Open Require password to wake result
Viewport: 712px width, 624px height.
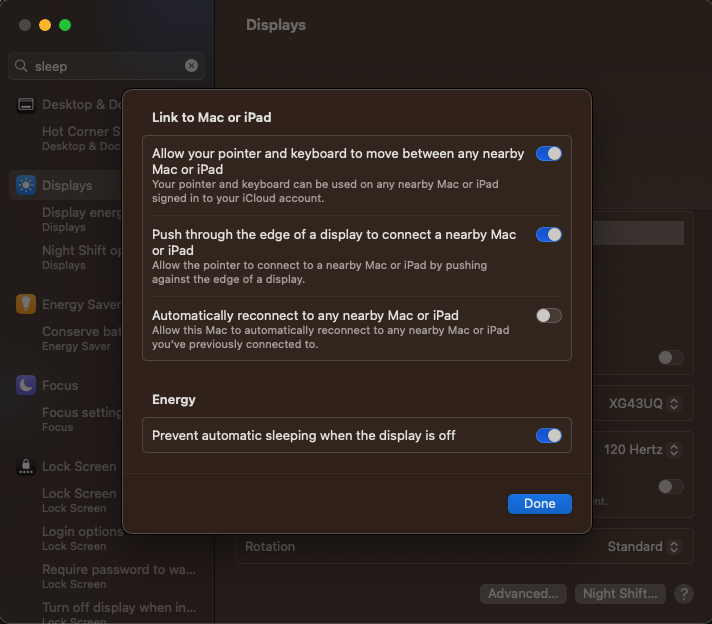[119, 576]
